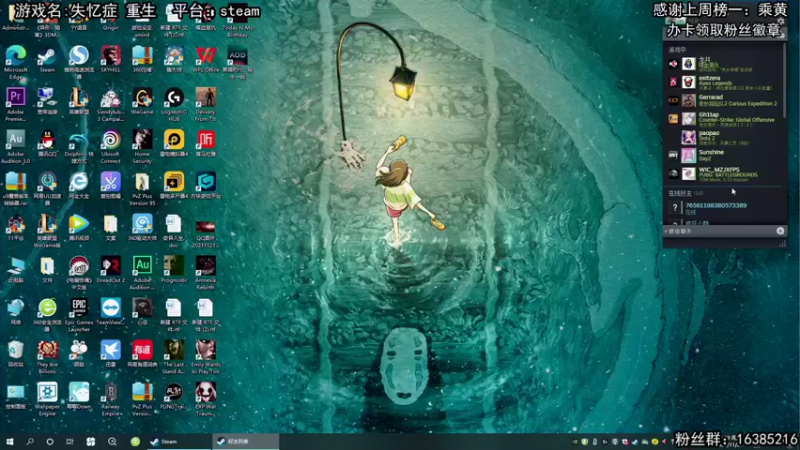Open They Are Billions shortcut
The height and width of the screenshot is (450, 800).
coord(47,357)
